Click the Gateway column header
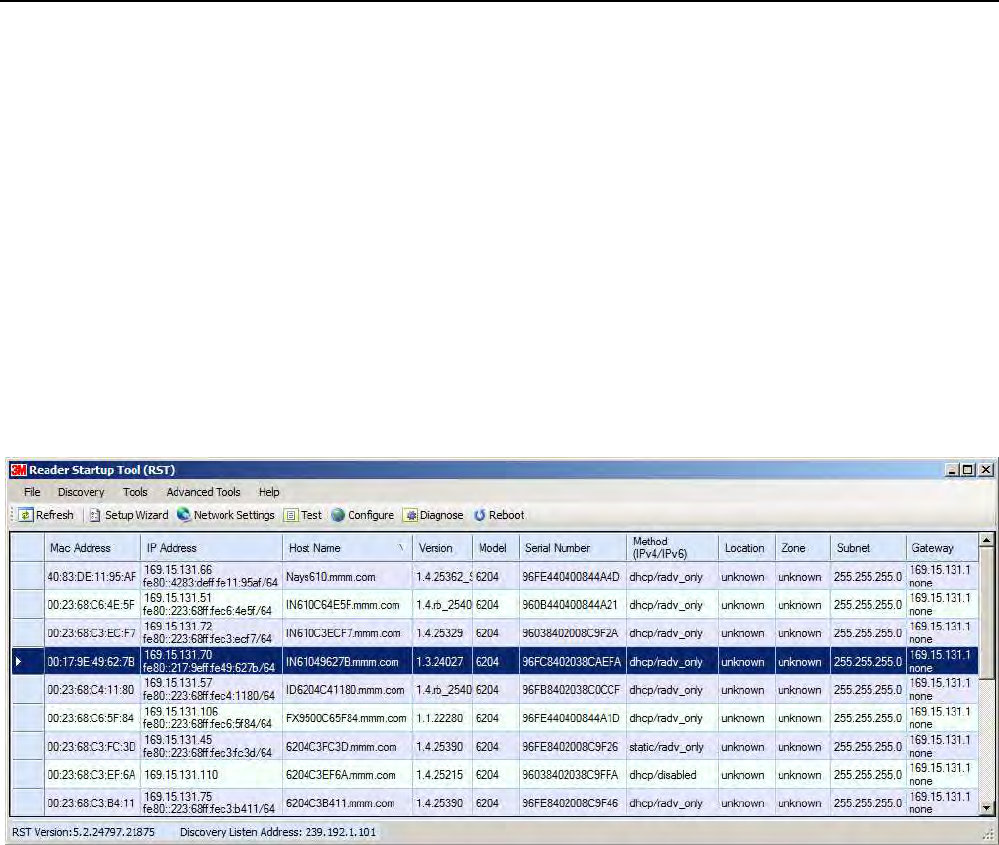 point(942,547)
